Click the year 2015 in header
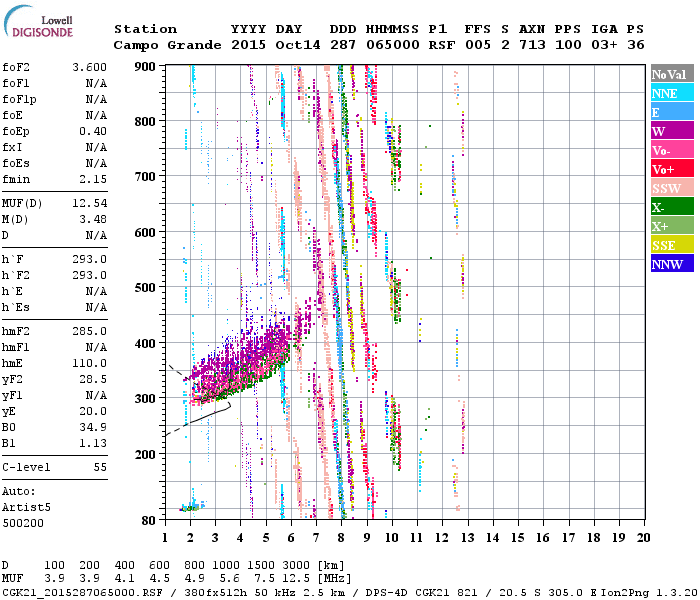This screenshot has width=700, height=600. 248,45
